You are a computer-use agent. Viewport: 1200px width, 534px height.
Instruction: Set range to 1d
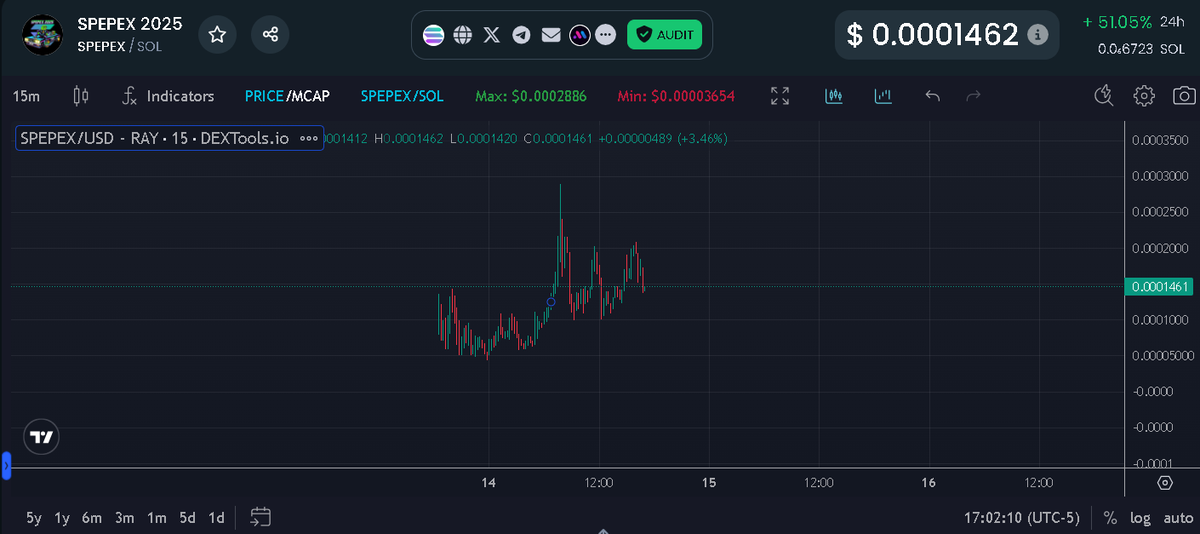[216, 517]
